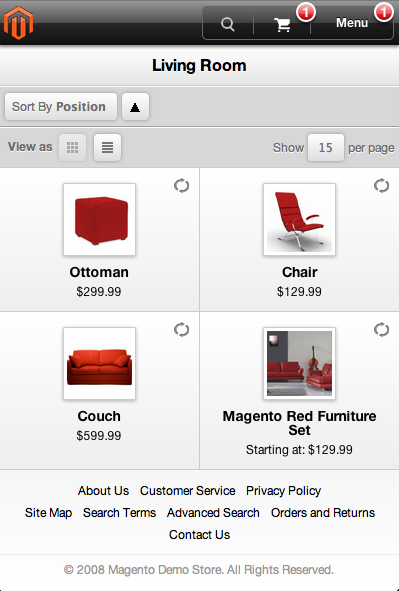Screen dimensions: 399x591
Task: Select the Couch product thumbnail
Action: tap(99, 363)
